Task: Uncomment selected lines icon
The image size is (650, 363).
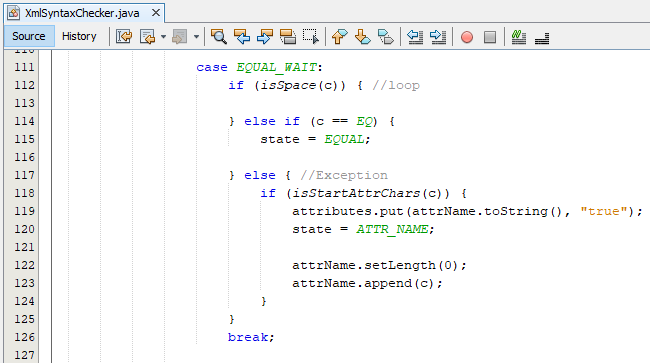Action: pyautogui.click(x=542, y=36)
